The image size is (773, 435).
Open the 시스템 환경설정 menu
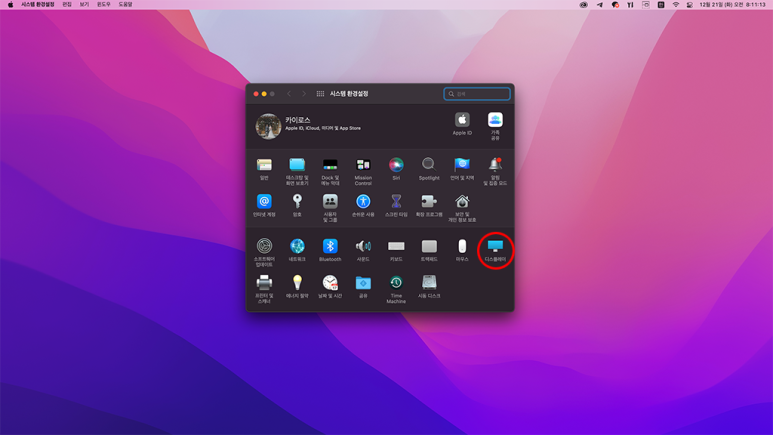(37, 4)
